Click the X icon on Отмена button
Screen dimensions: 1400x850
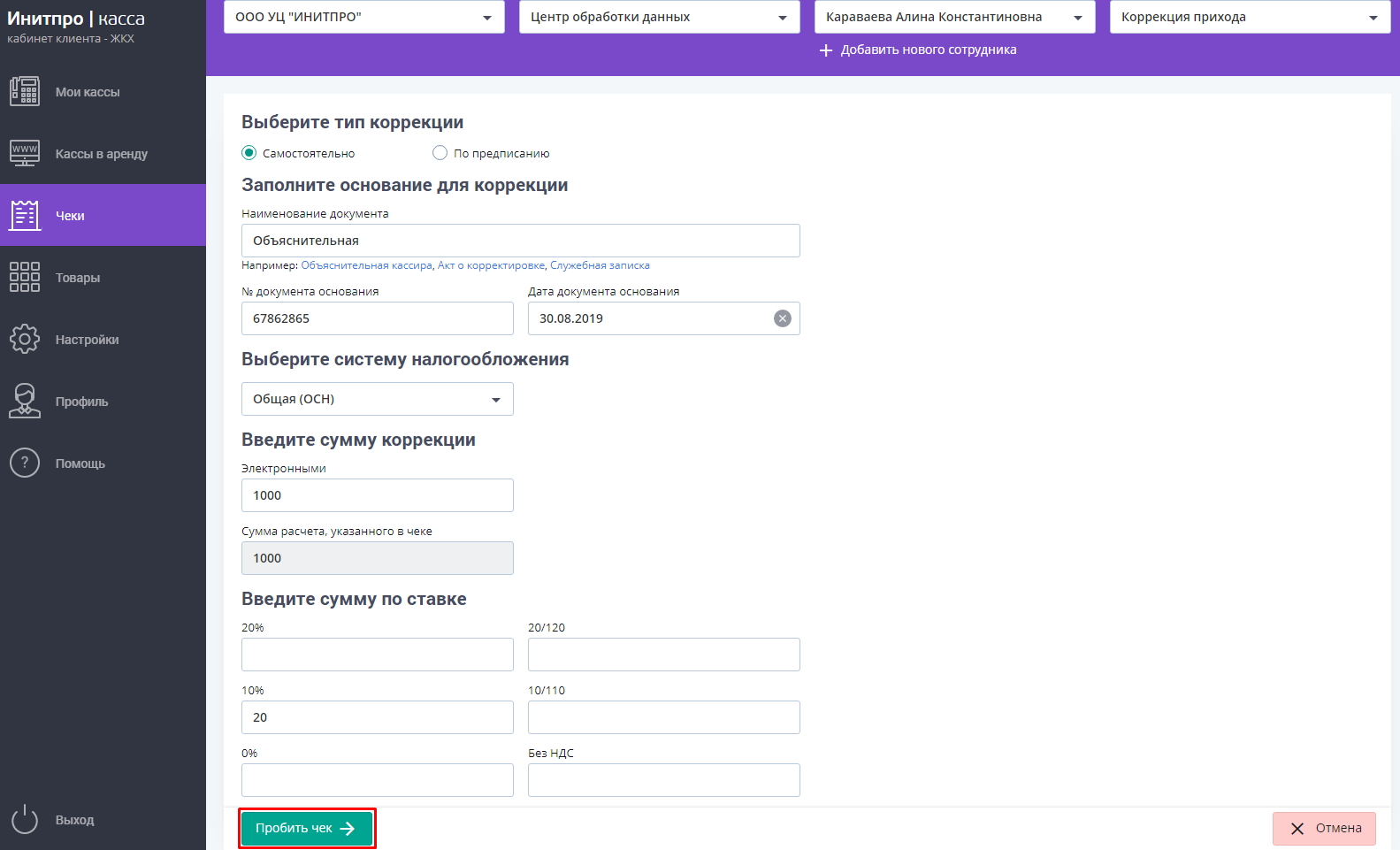click(x=1297, y=829)
